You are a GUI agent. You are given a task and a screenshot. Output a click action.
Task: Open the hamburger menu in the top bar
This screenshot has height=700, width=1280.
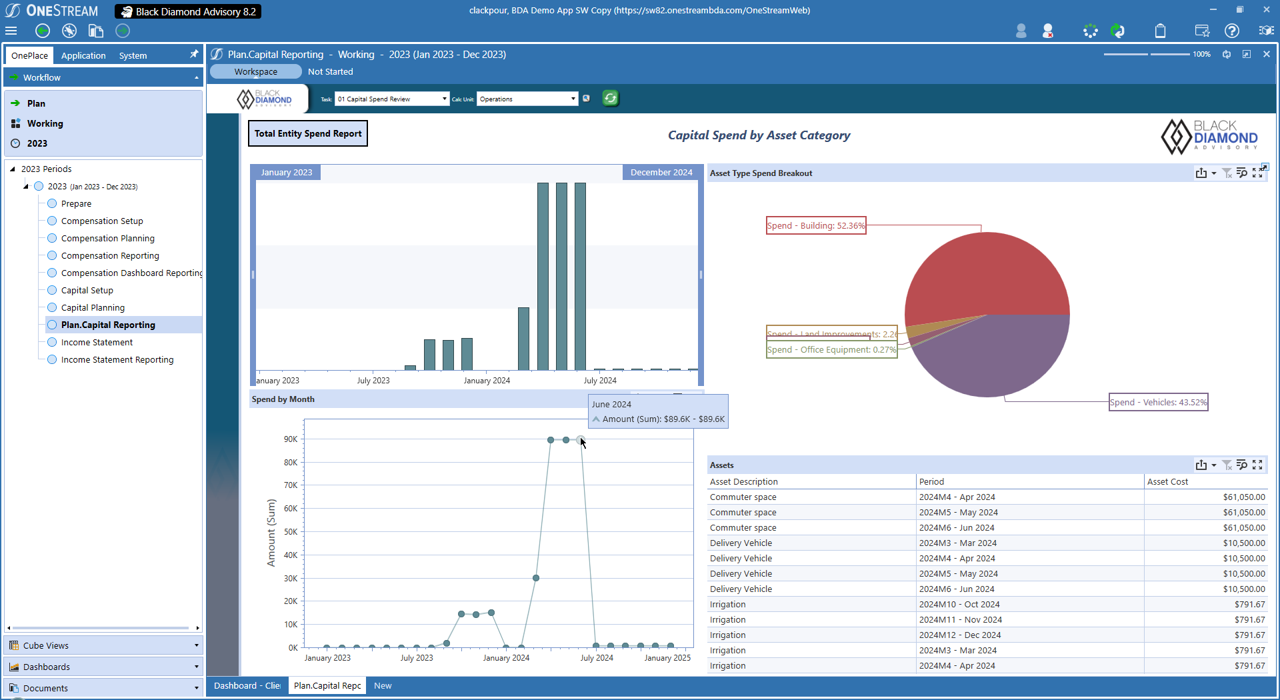point(12,31)
